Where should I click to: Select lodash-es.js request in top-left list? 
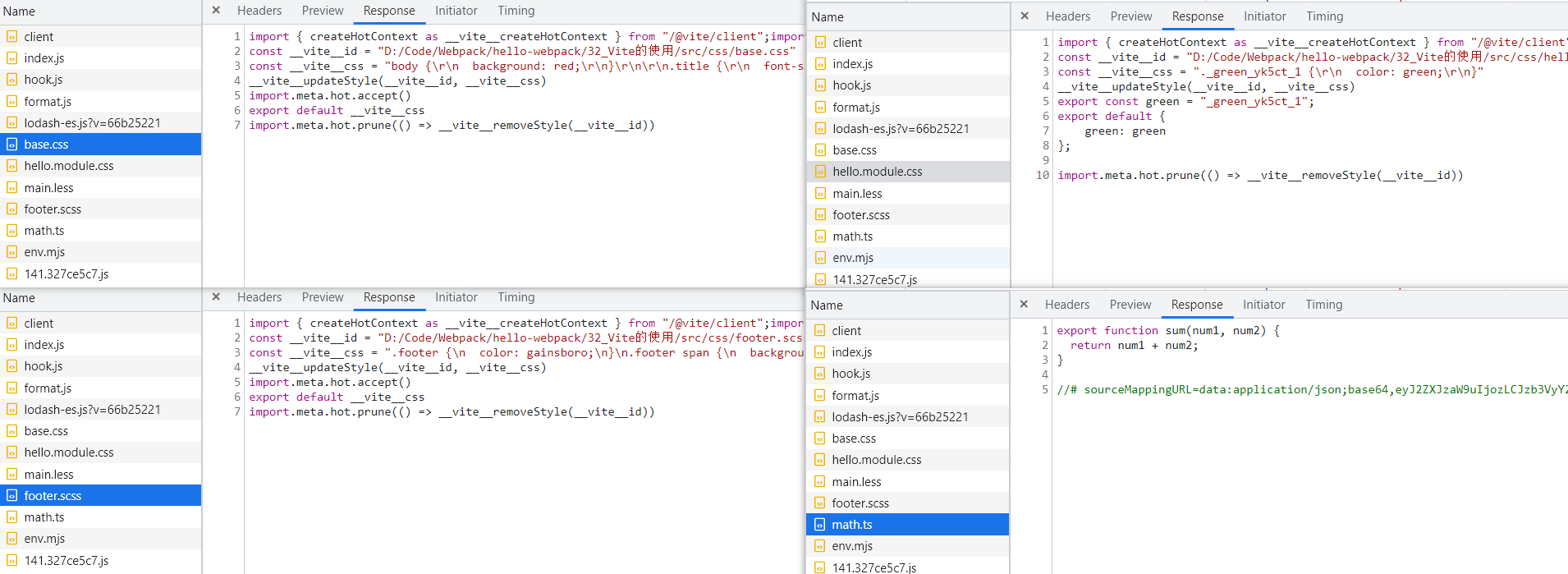coord(100,123)
